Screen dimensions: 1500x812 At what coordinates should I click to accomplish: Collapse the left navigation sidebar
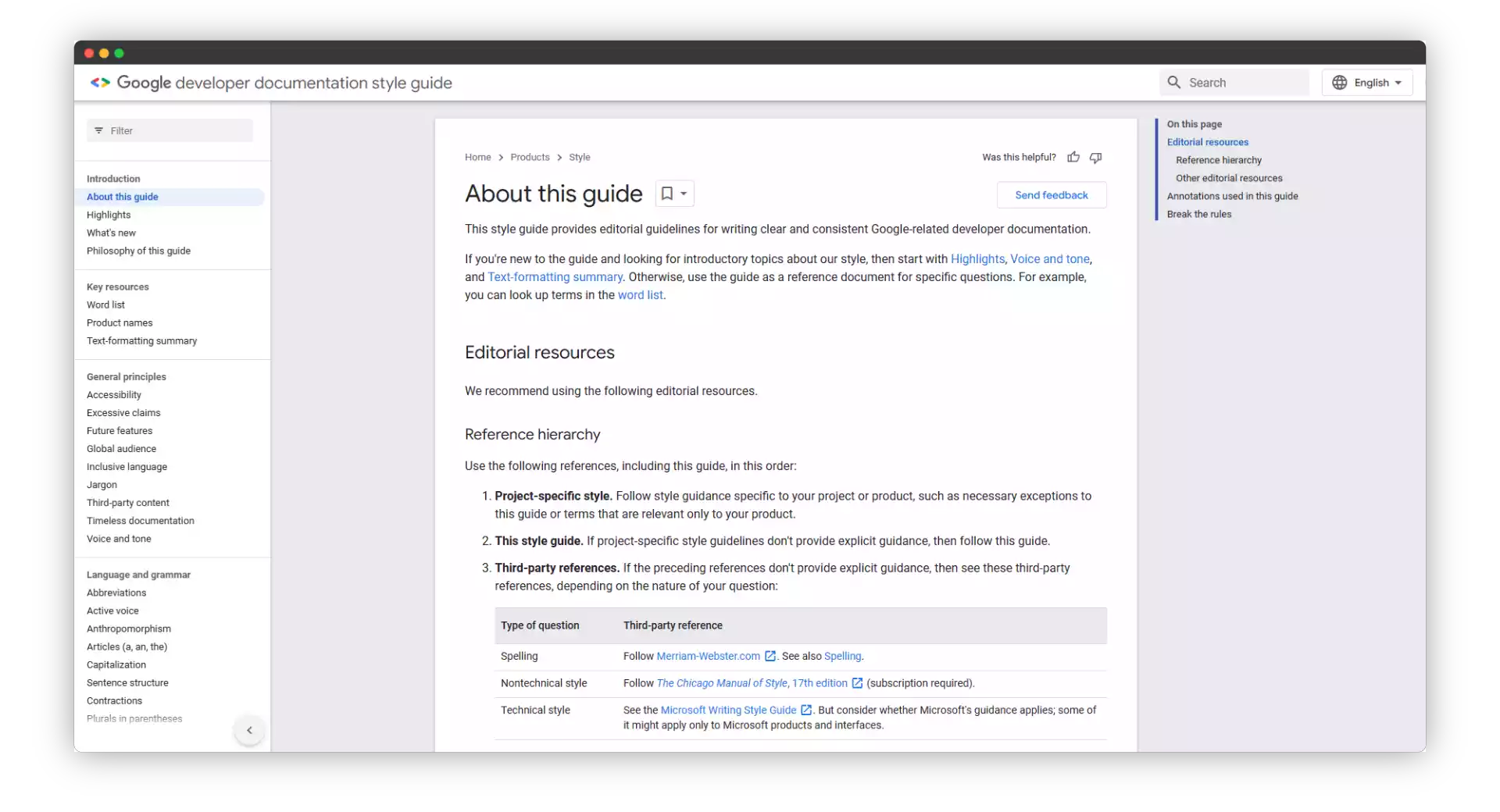[x=248, y=730]
